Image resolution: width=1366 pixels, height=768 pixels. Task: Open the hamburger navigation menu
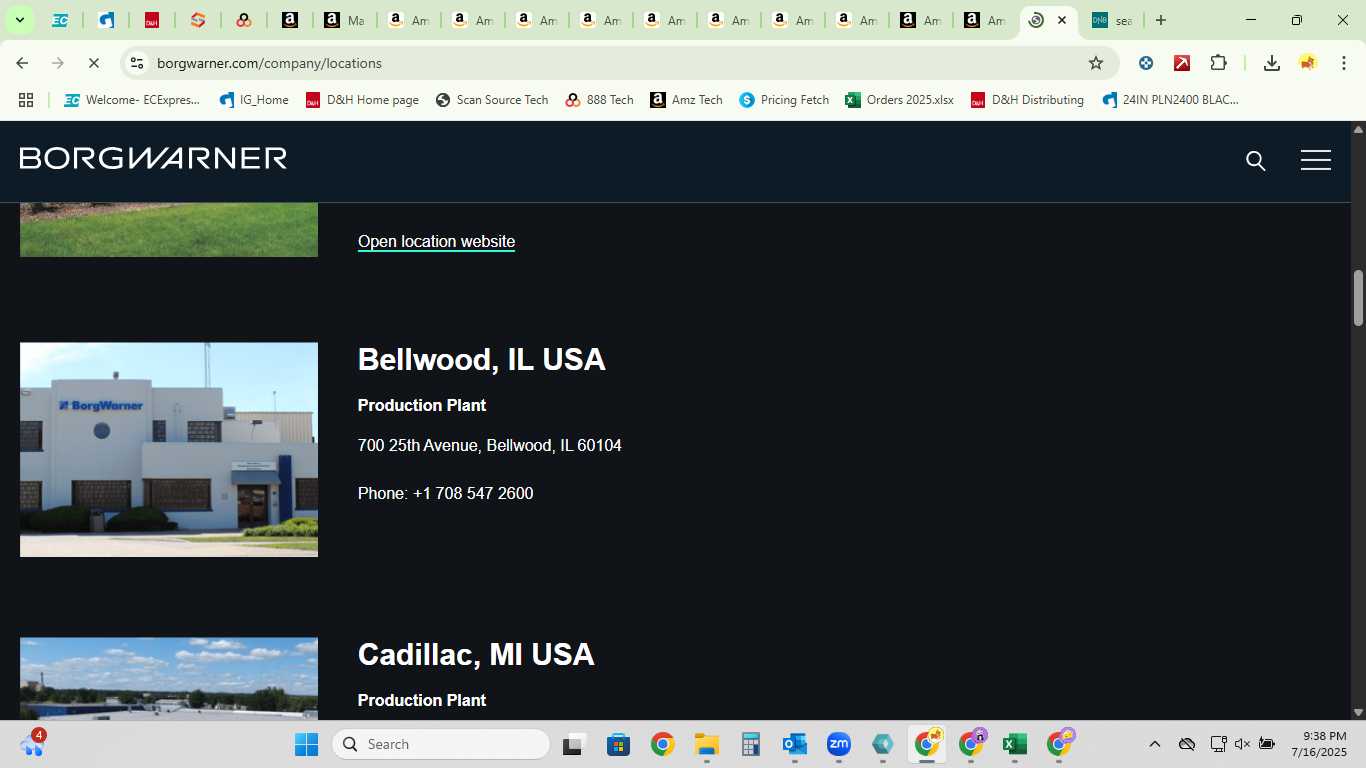tap(1316, 160)
